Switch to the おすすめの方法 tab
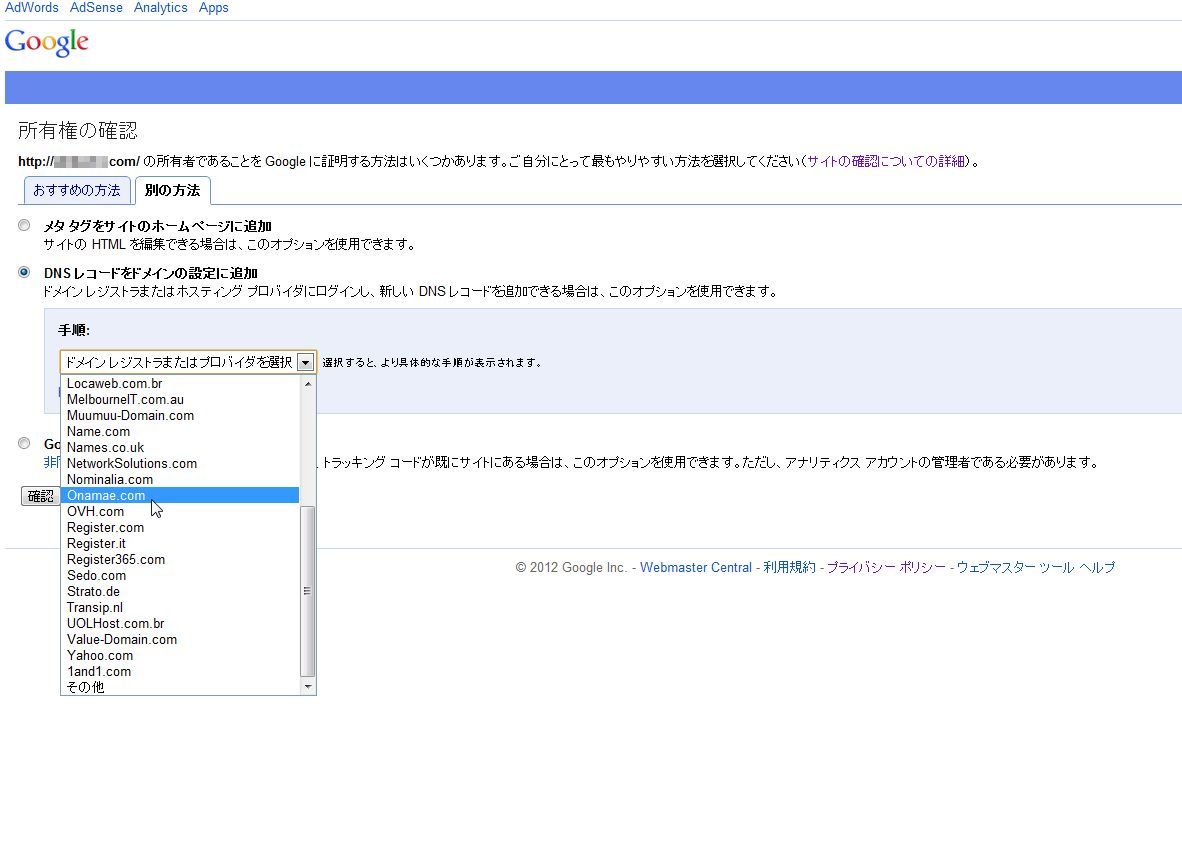The width and height of the screenshot is (1182, 853). click(77, 191)
